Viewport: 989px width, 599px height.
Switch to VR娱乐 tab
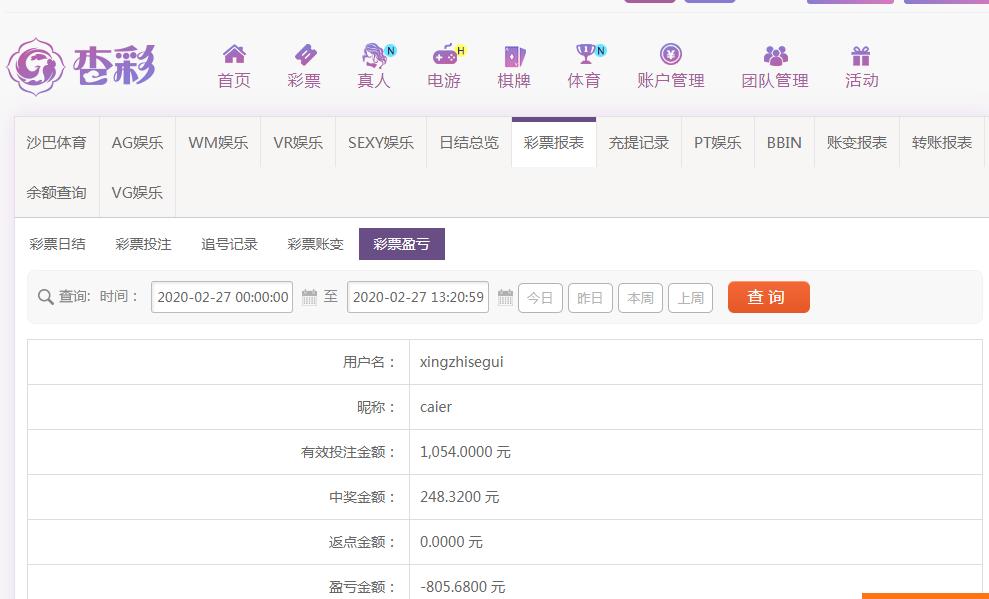click(298, 142)
